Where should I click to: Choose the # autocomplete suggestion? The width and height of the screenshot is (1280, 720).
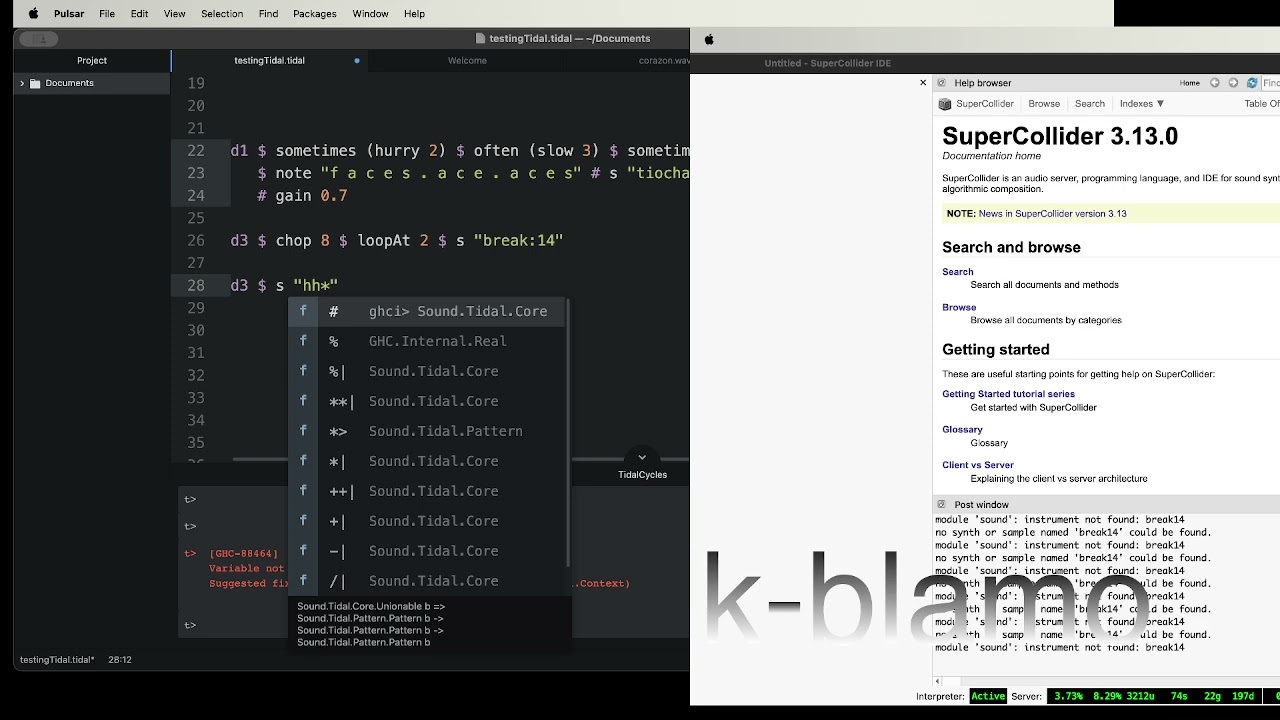[x=428, y=311]
